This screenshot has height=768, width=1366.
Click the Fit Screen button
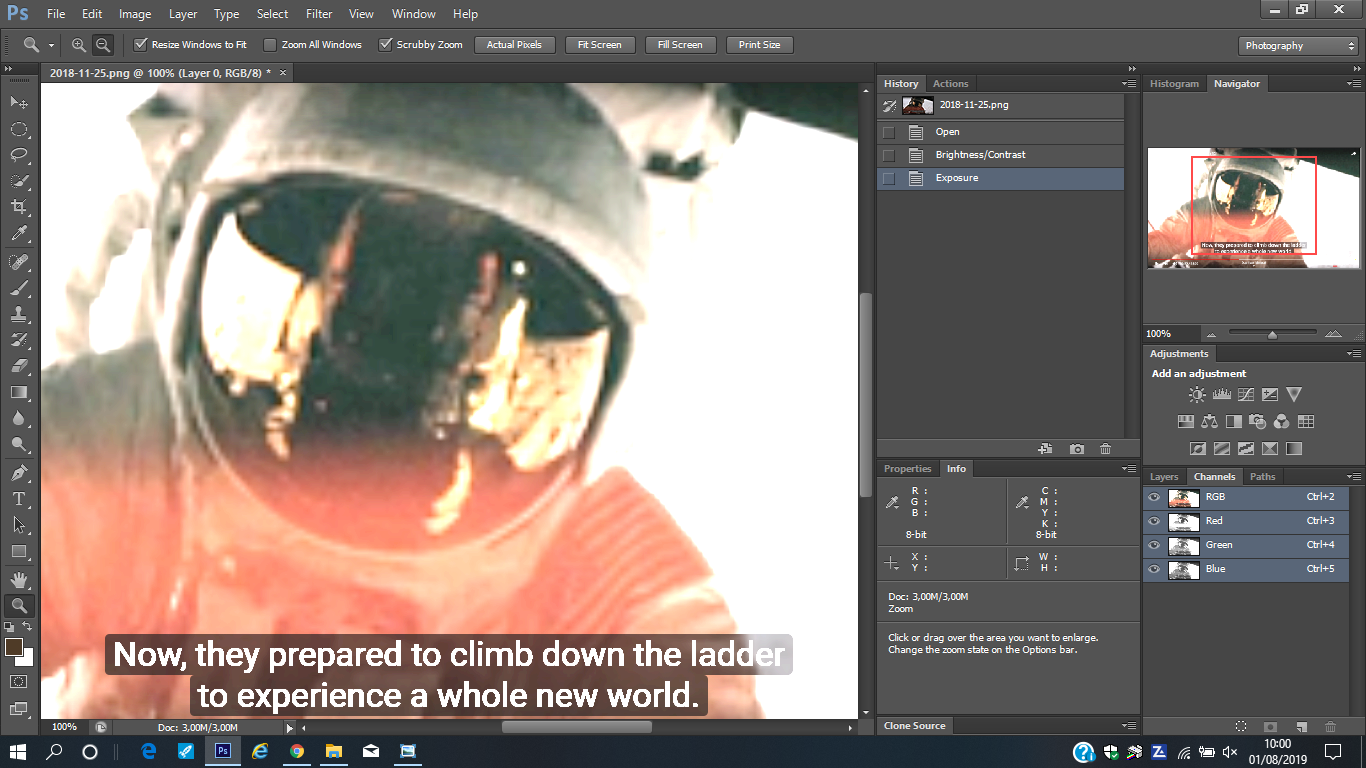coord(599,45)
